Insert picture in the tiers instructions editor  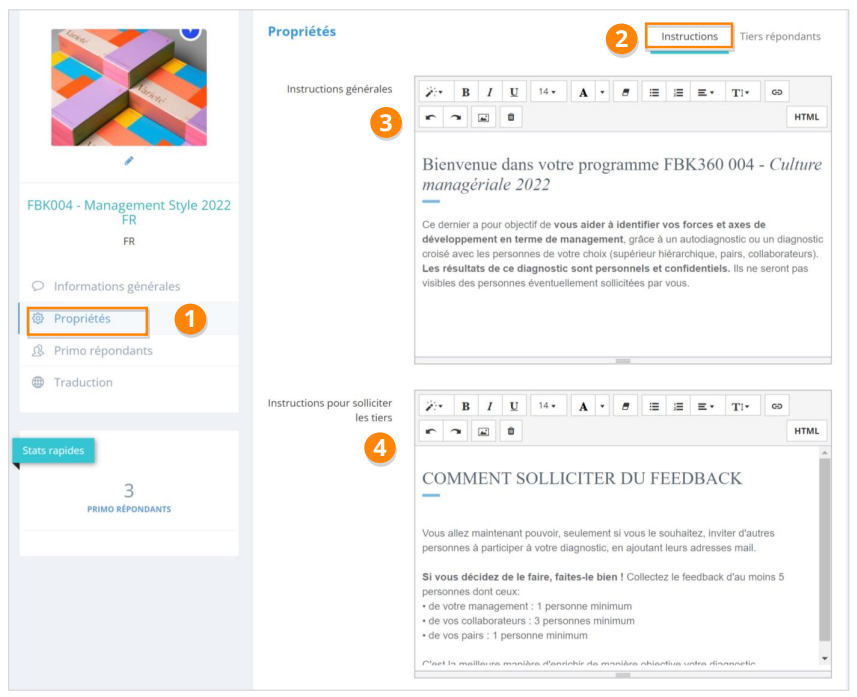pos(483,431)
